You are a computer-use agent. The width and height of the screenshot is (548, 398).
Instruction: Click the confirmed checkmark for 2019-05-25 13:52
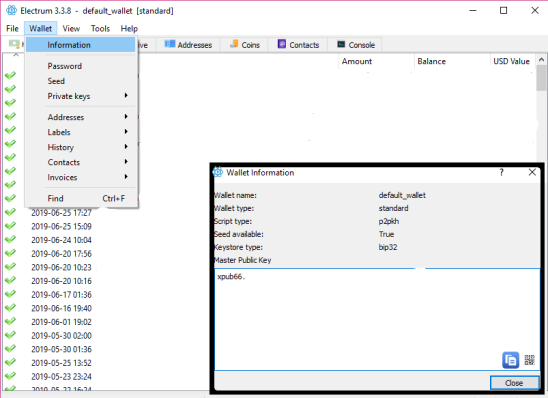(10, 362)
